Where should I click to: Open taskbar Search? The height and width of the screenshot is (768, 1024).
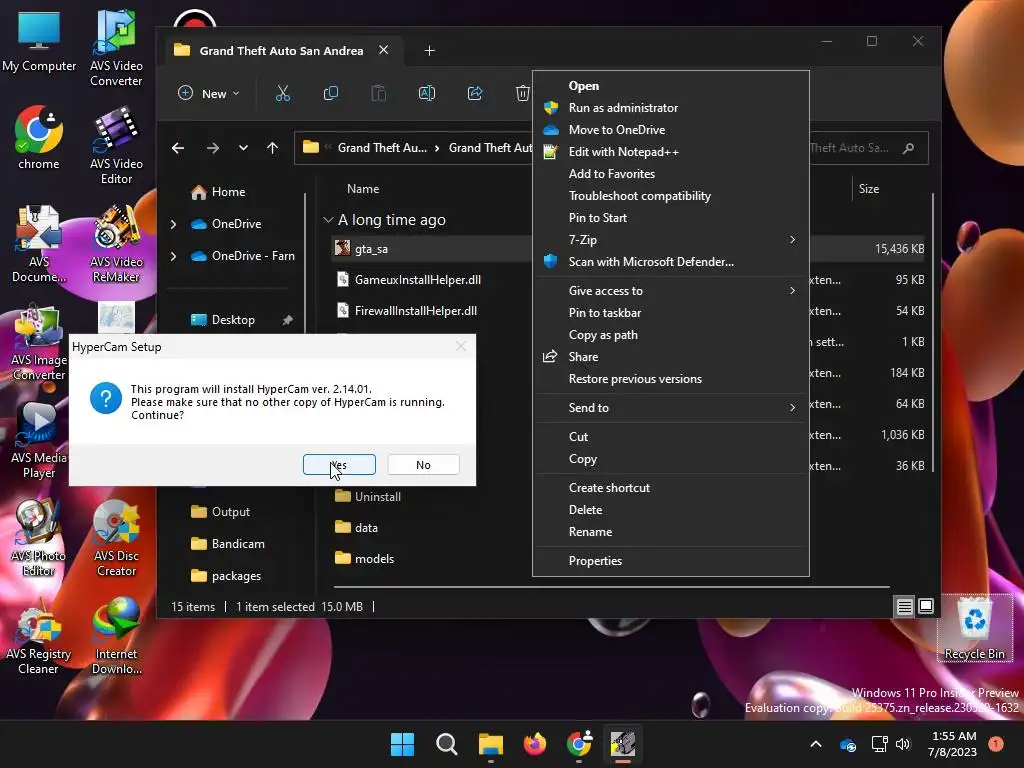click(x=447, y=744)
